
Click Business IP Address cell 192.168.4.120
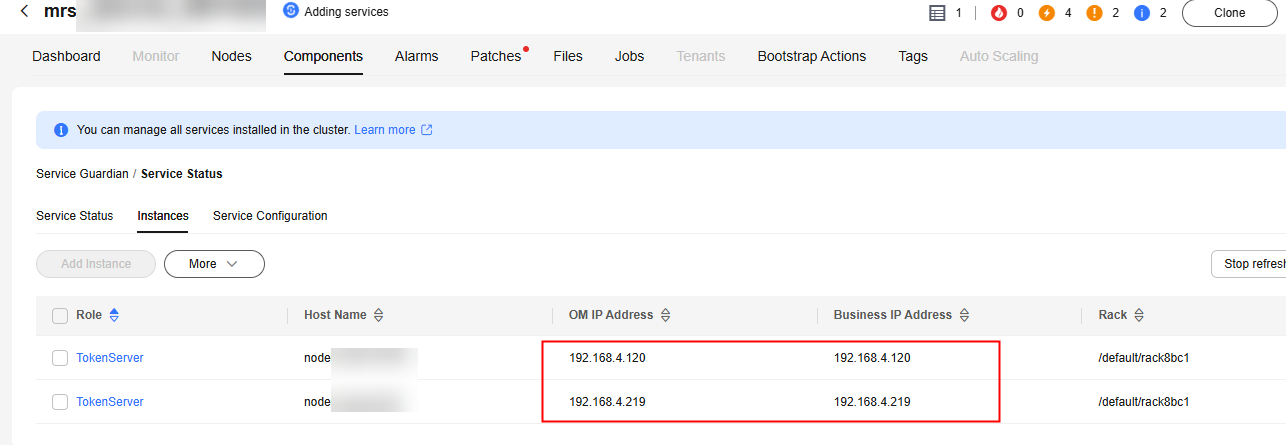click(x=872, y=358)
